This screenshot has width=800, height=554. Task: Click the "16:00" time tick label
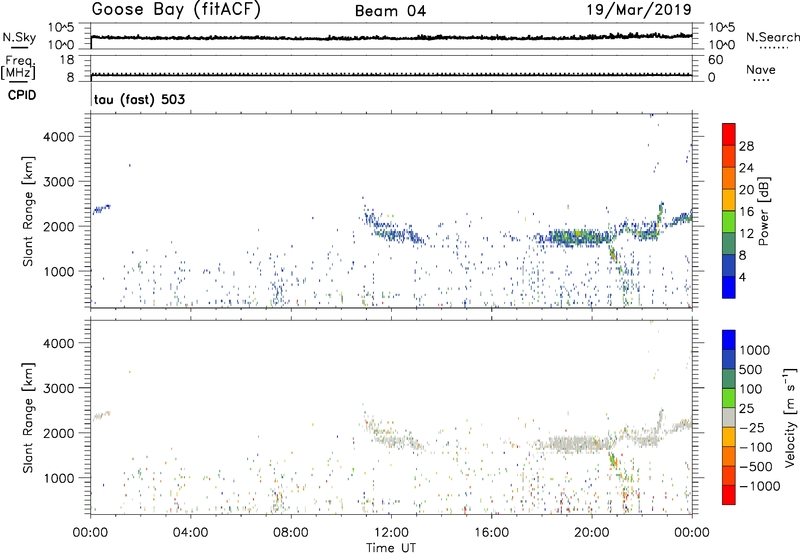(x=491, y=533)
